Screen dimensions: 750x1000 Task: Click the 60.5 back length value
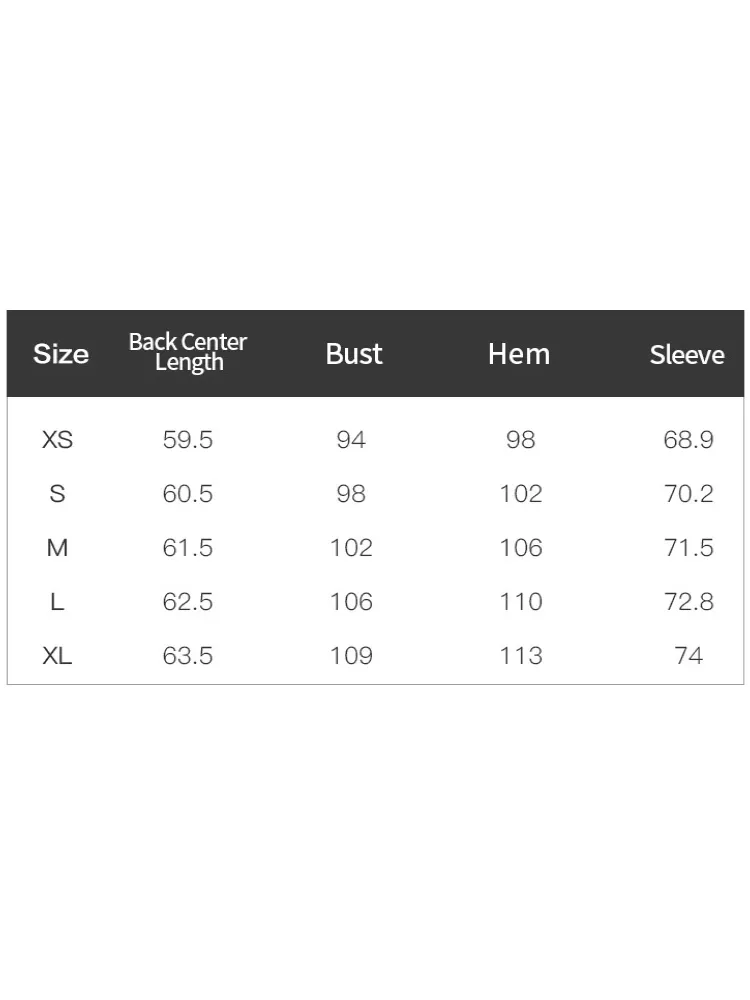188,494
